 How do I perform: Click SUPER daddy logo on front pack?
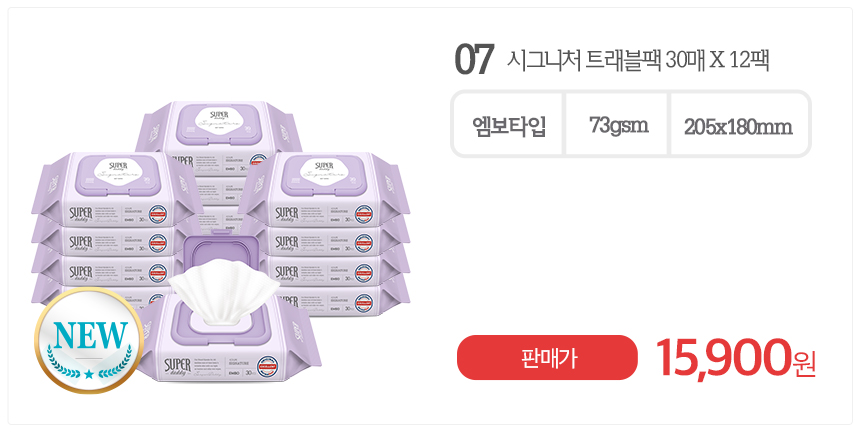pyautogui.click(x=178, y=366)
